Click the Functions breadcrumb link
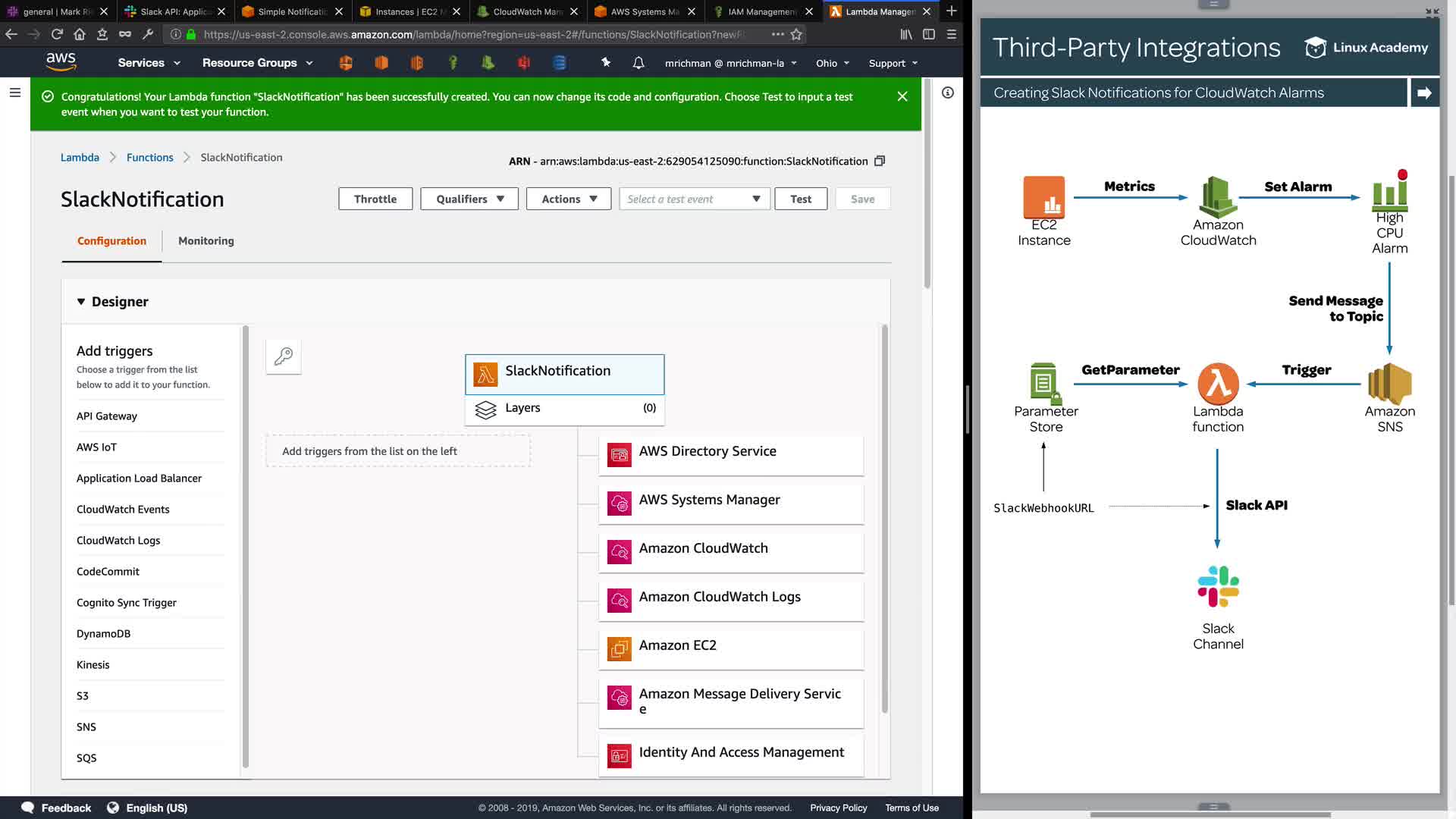Screen dimensions: 1456x819 [149, 157]
